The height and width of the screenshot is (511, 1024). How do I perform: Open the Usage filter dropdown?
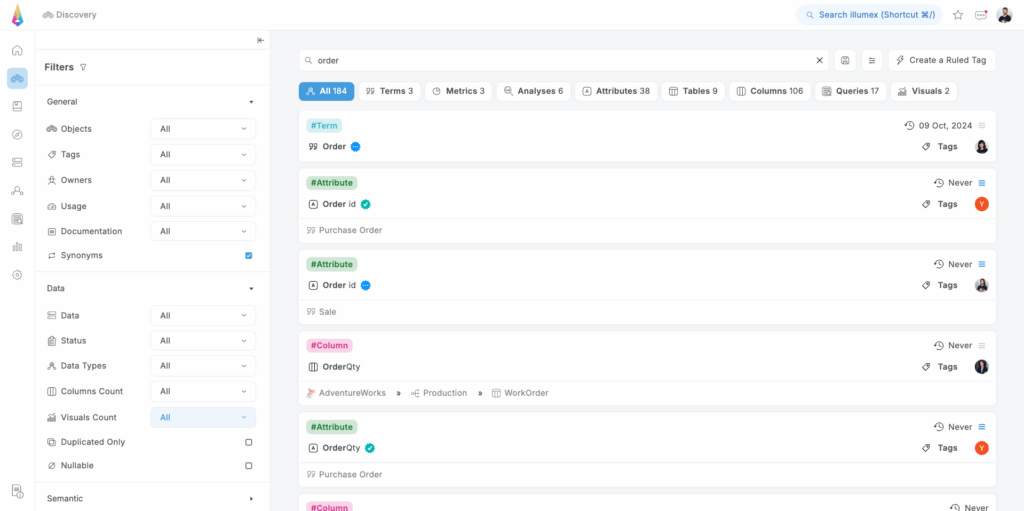click(203, 206)
